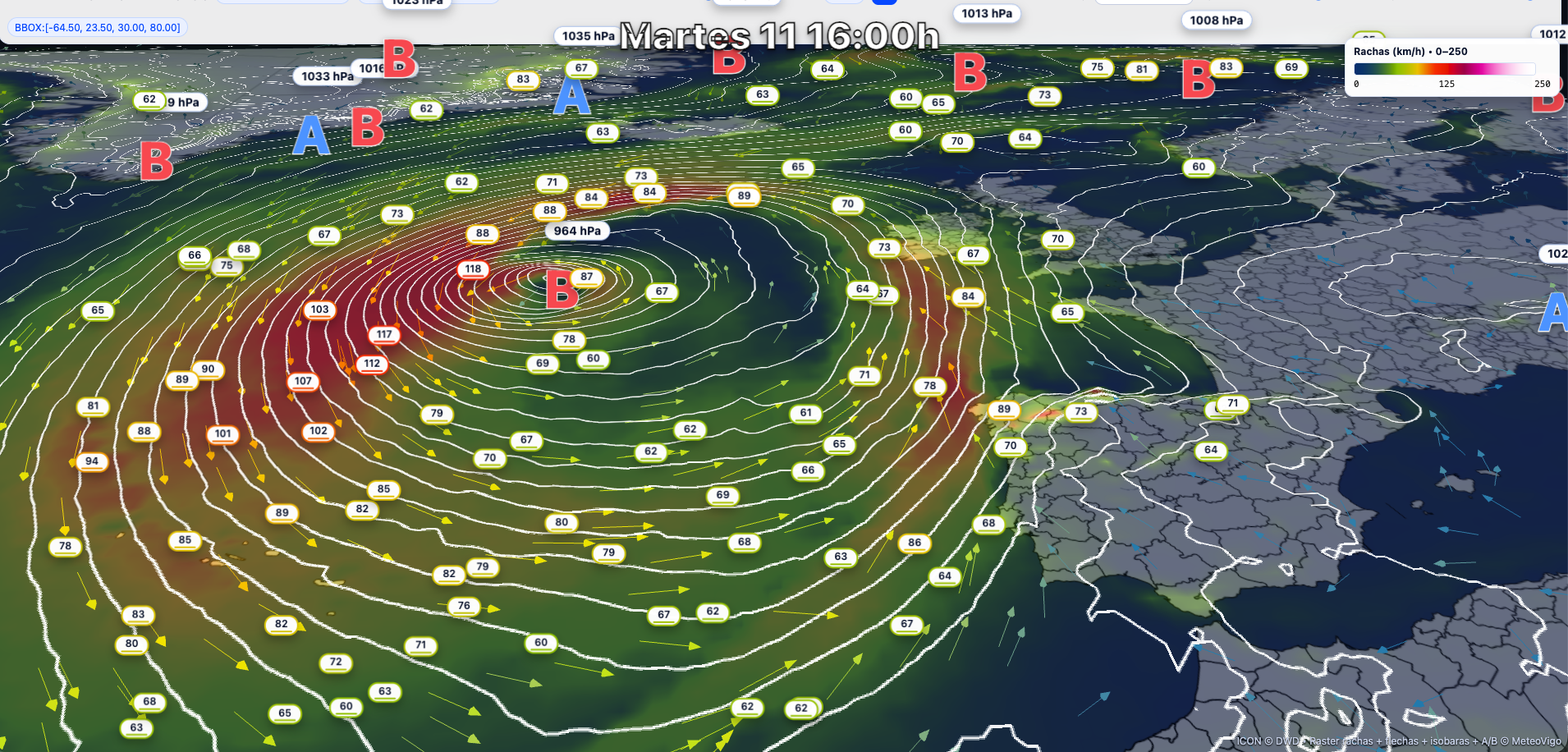The height and width of the screenshot is (752, 1568).
Task: Click the 964 hPa pressure label
Action: point(577,231)
